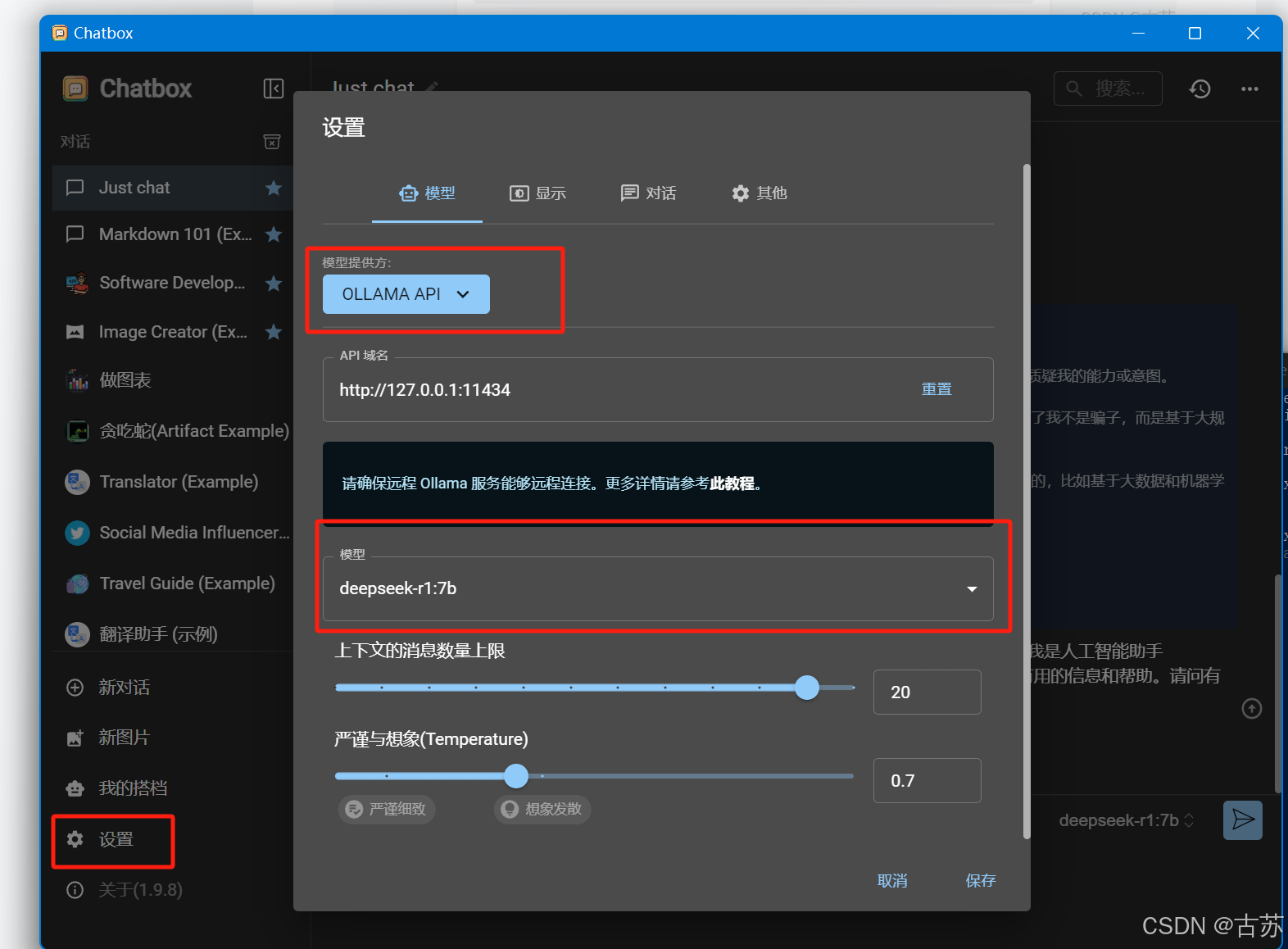Toggle the star on Image Creator
Viewport: 1288px width, 949px height.
point(274,332)
